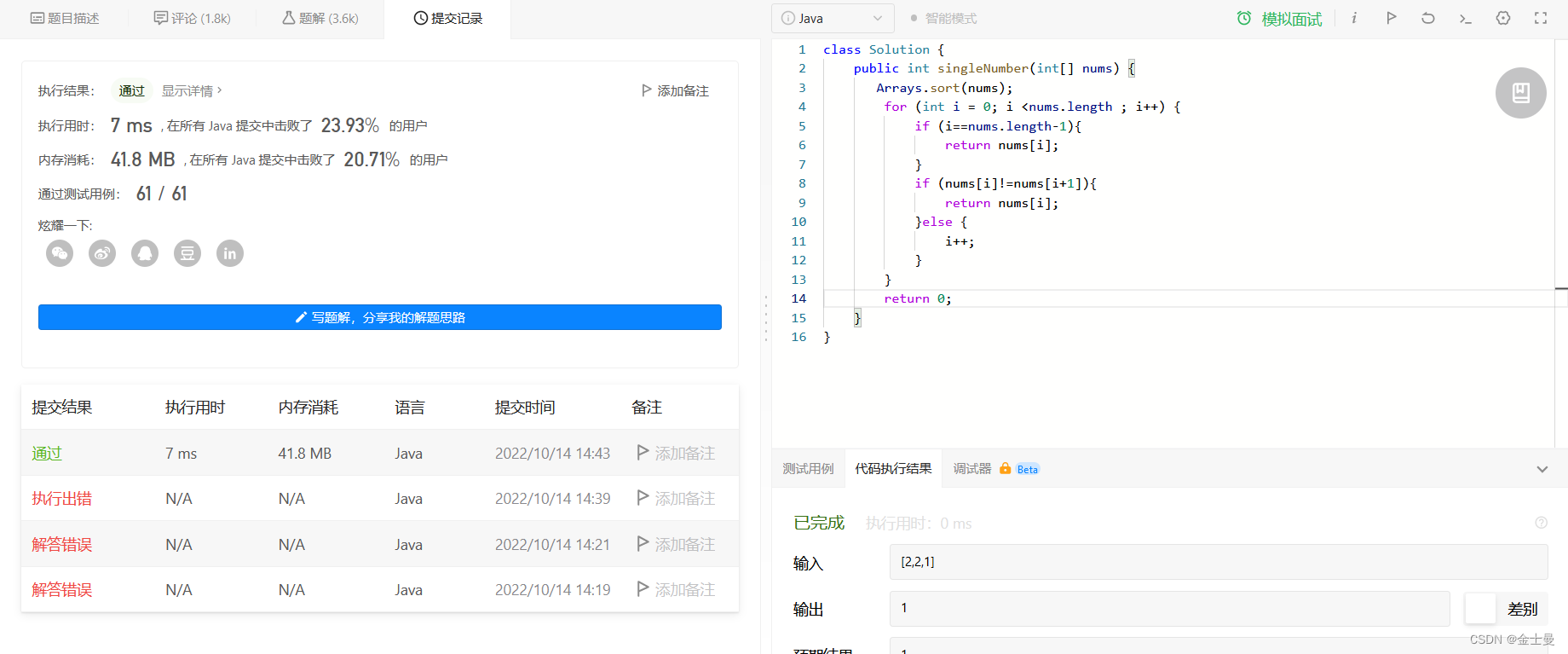1568x654 pixels.
Task: Click the vertical panel divider handle dots
Action: (x=766, y=319)
